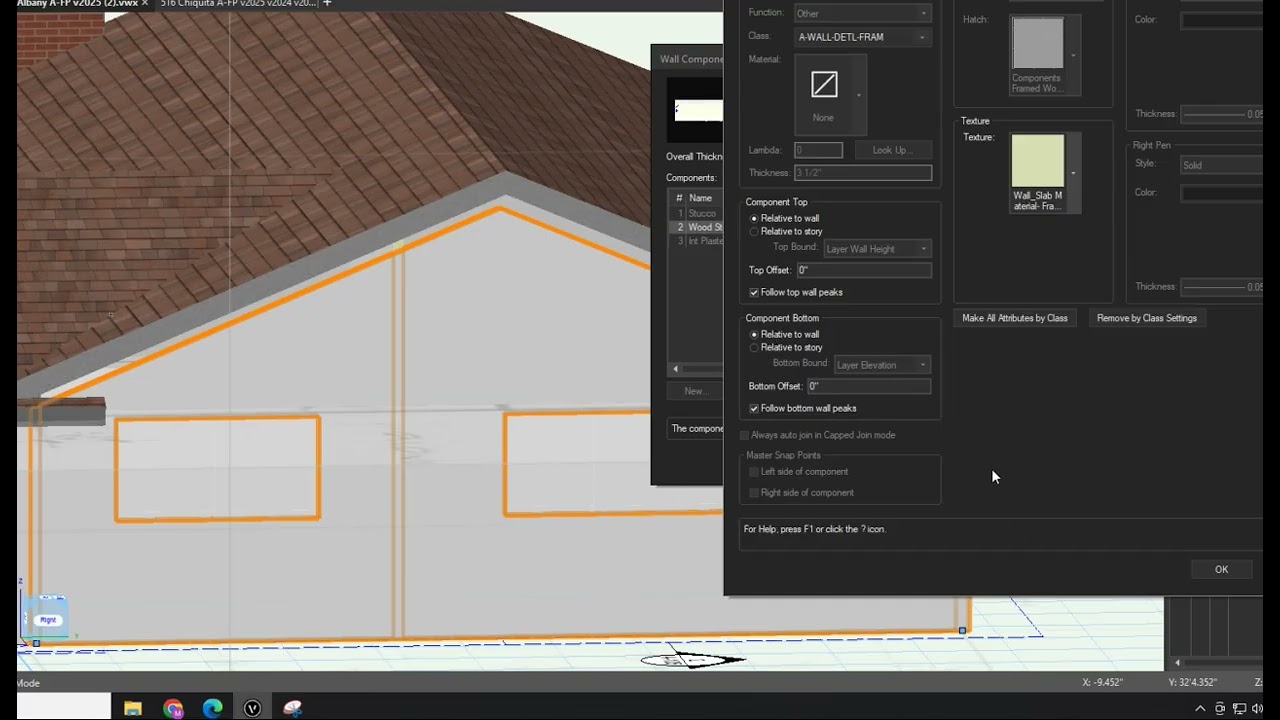Open the Right Pen Color dropdown
Viewport: 1280px width, 720px height.
[x=1222, y=192]
